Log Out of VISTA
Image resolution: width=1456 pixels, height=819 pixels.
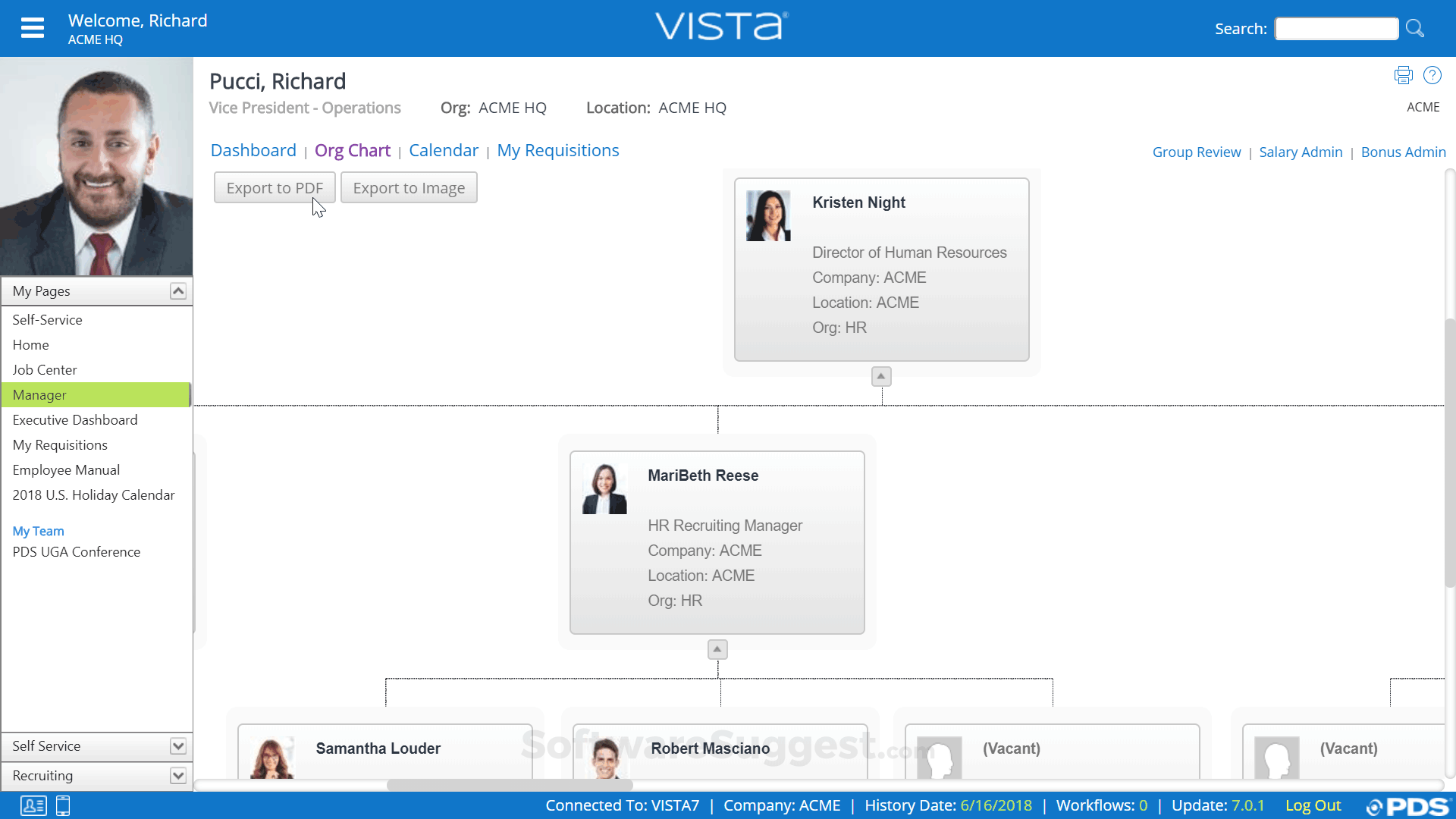pos(1313,805)
